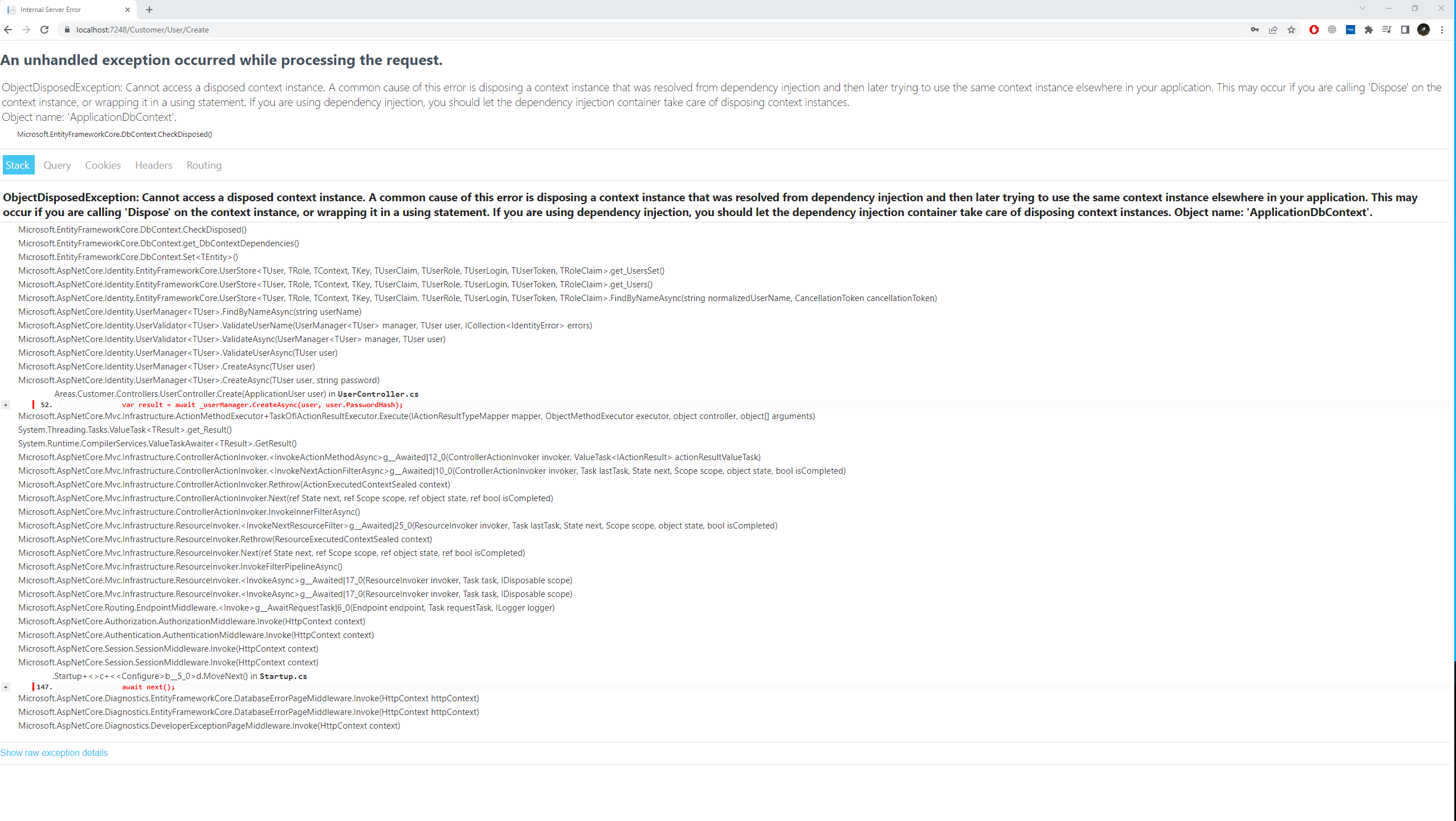The width and height of the screenshot is (1456, 821).
Task: Open a new browser tab
Action: click(x=149, y=10)
